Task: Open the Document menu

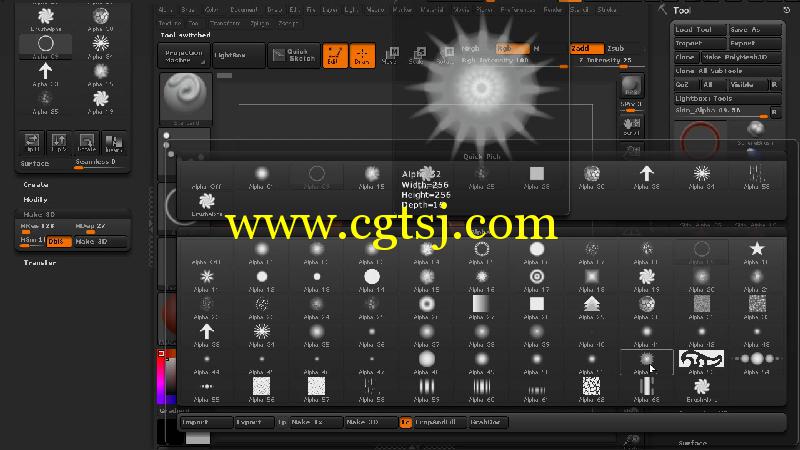Action: [243, 10]
